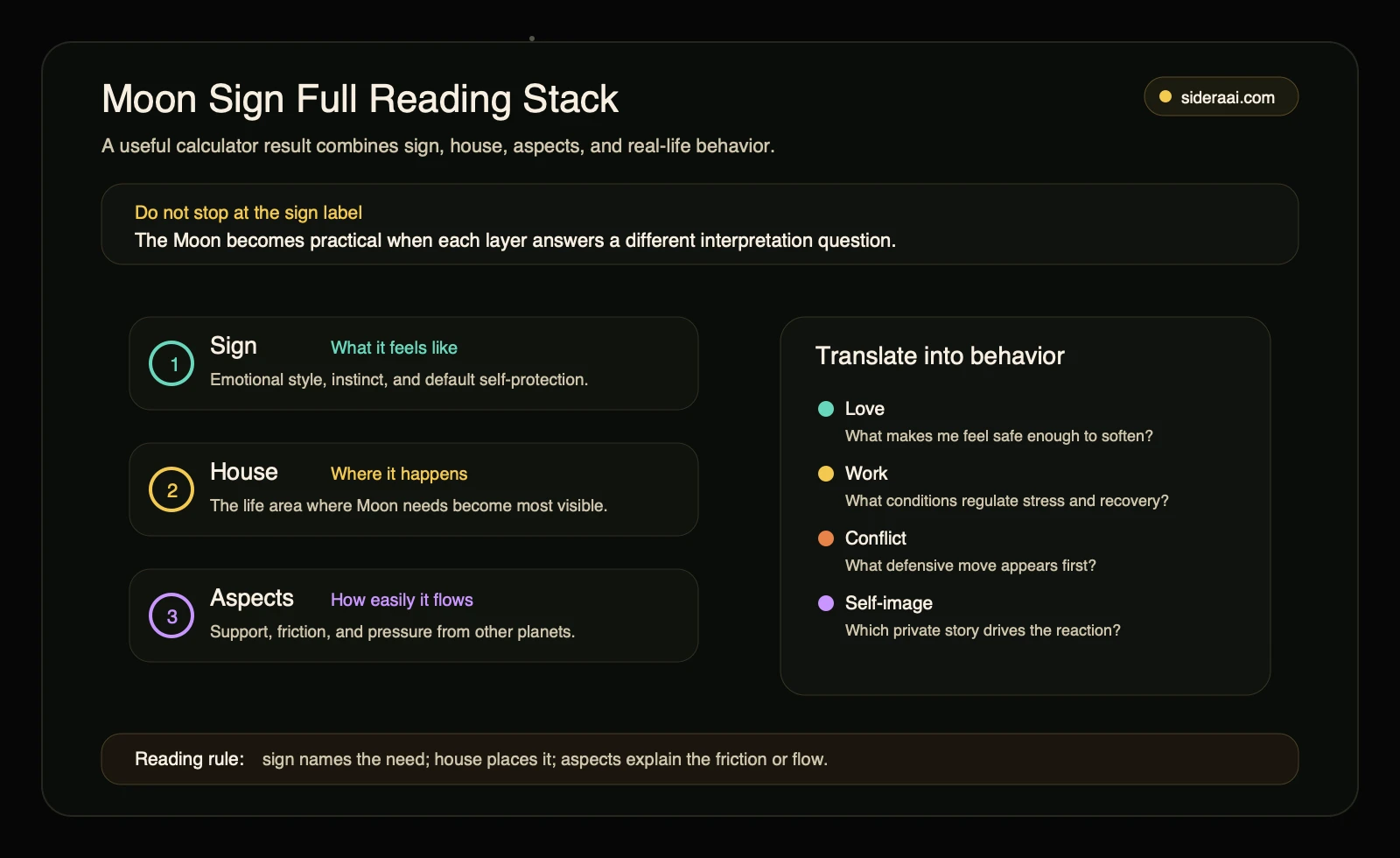Click the Love item label
This screenshot has width=1400, height=858.
click(864, 409)
